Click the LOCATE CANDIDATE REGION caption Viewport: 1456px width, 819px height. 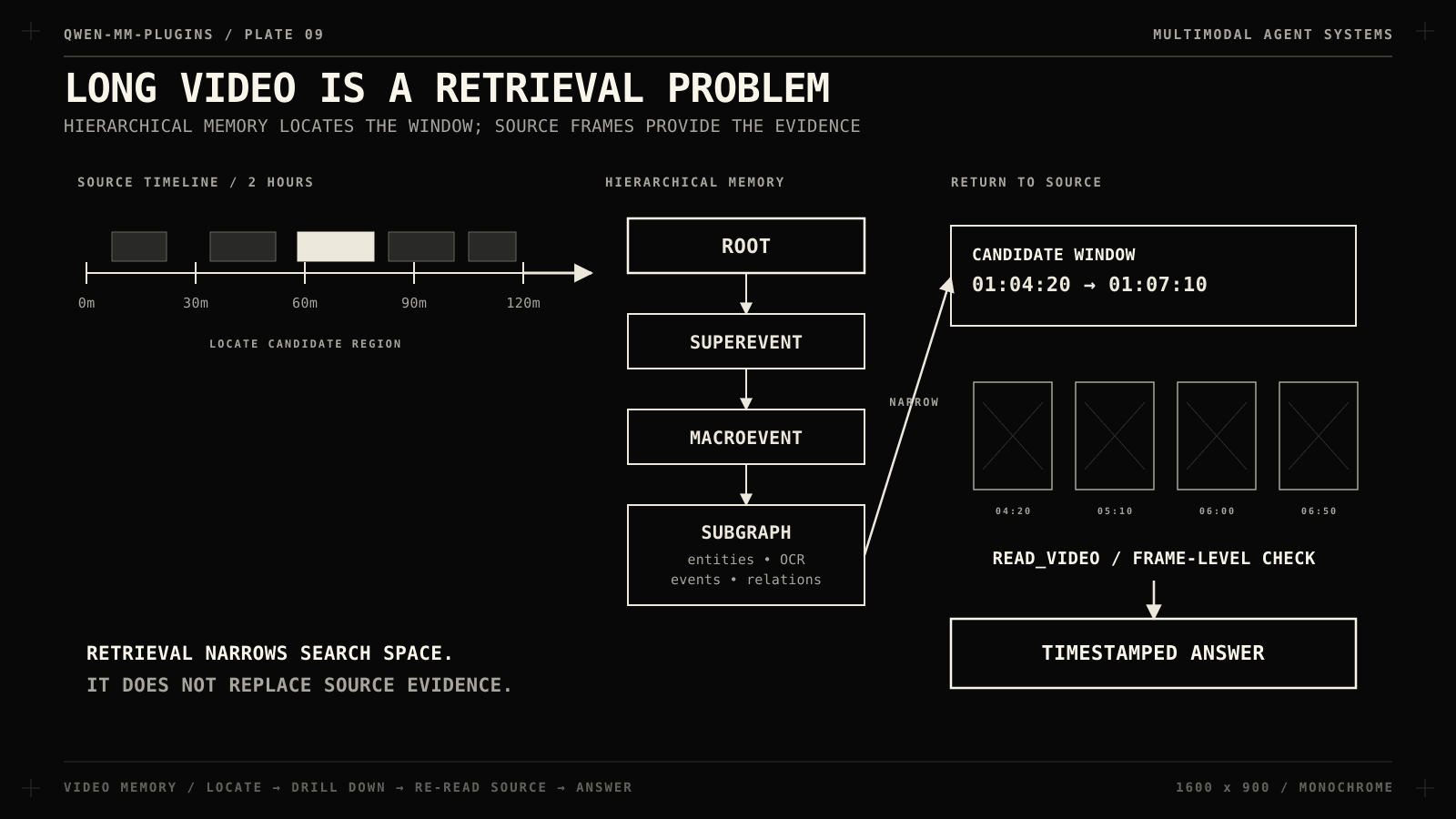point(306,344)
